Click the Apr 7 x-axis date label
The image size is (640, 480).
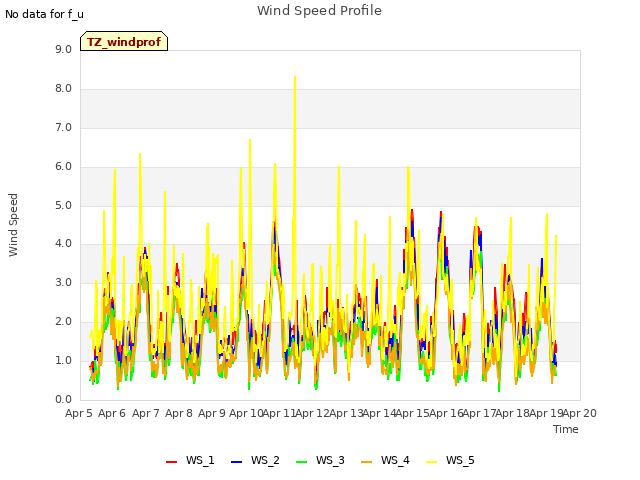pos(146,413)
